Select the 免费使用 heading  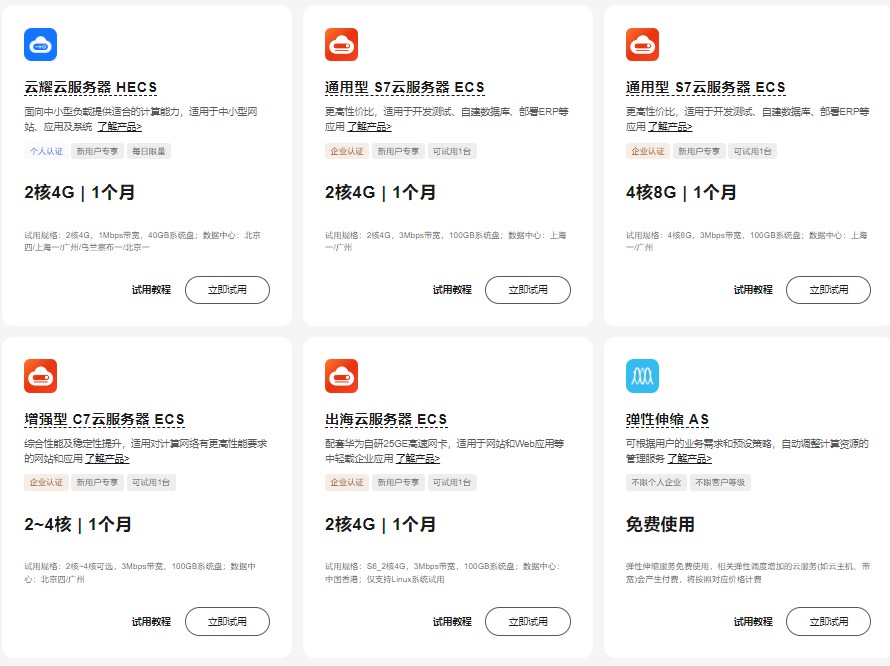pyautogui.click(x=660, y=524)
